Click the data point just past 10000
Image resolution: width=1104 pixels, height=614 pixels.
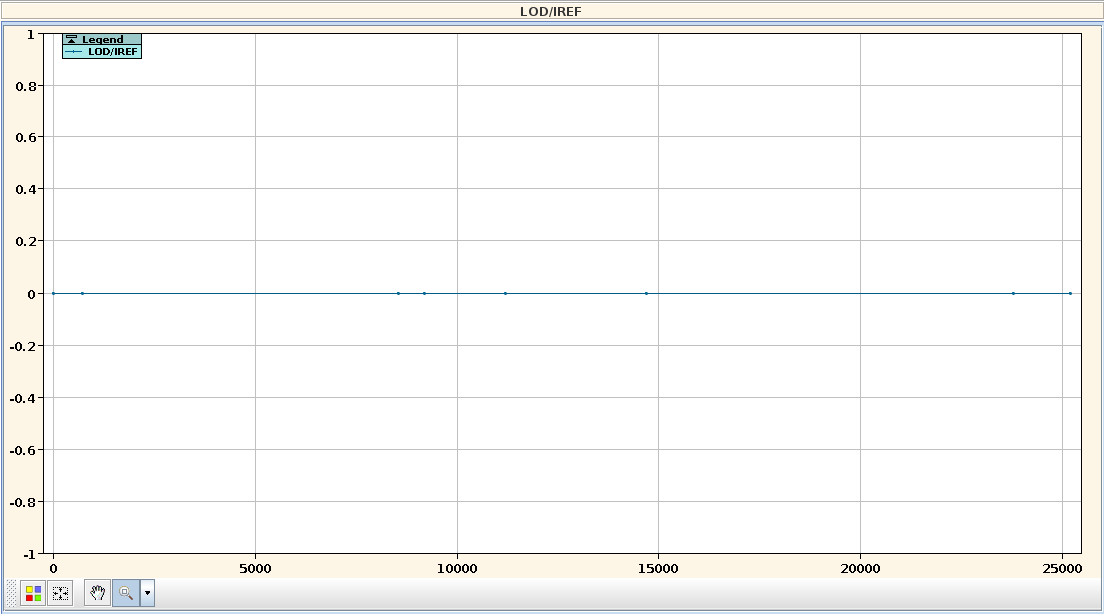tap(505, 293)
